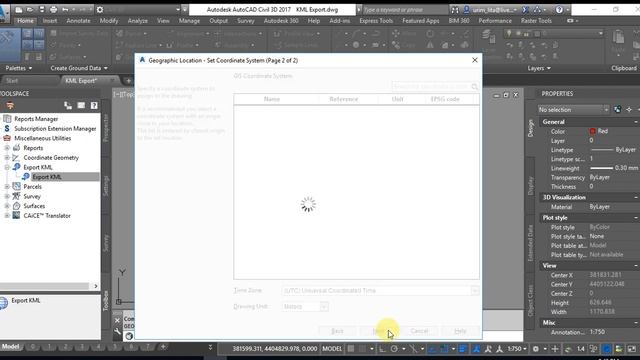Click the Plot/Print icon in quick access toolbar
This screenshot has width=640, height=360.
53,9
